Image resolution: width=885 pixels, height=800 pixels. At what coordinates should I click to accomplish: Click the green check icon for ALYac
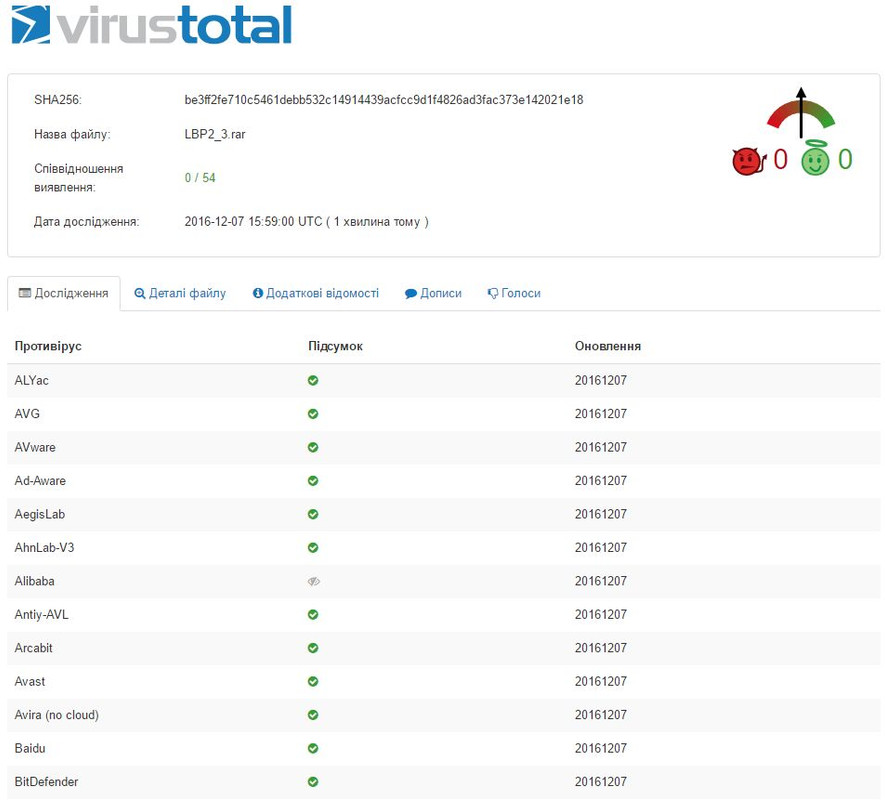pyautogui.click(x=313, y=381)
